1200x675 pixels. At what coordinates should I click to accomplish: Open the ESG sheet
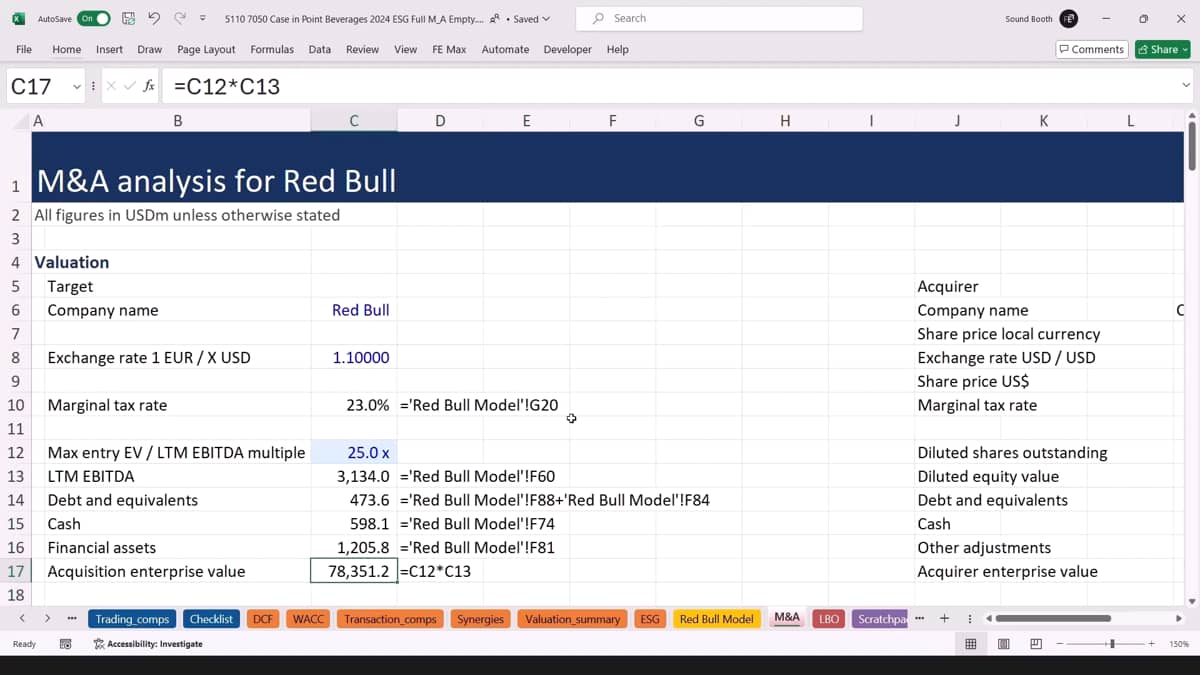[x=650, y=619]
